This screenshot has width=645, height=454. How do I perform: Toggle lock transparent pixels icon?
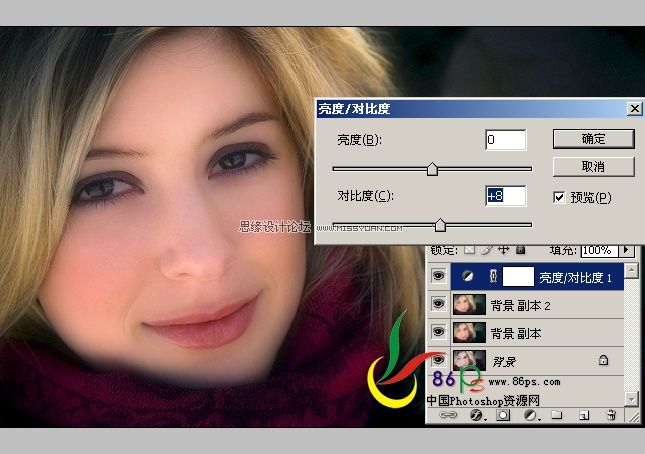469,250
